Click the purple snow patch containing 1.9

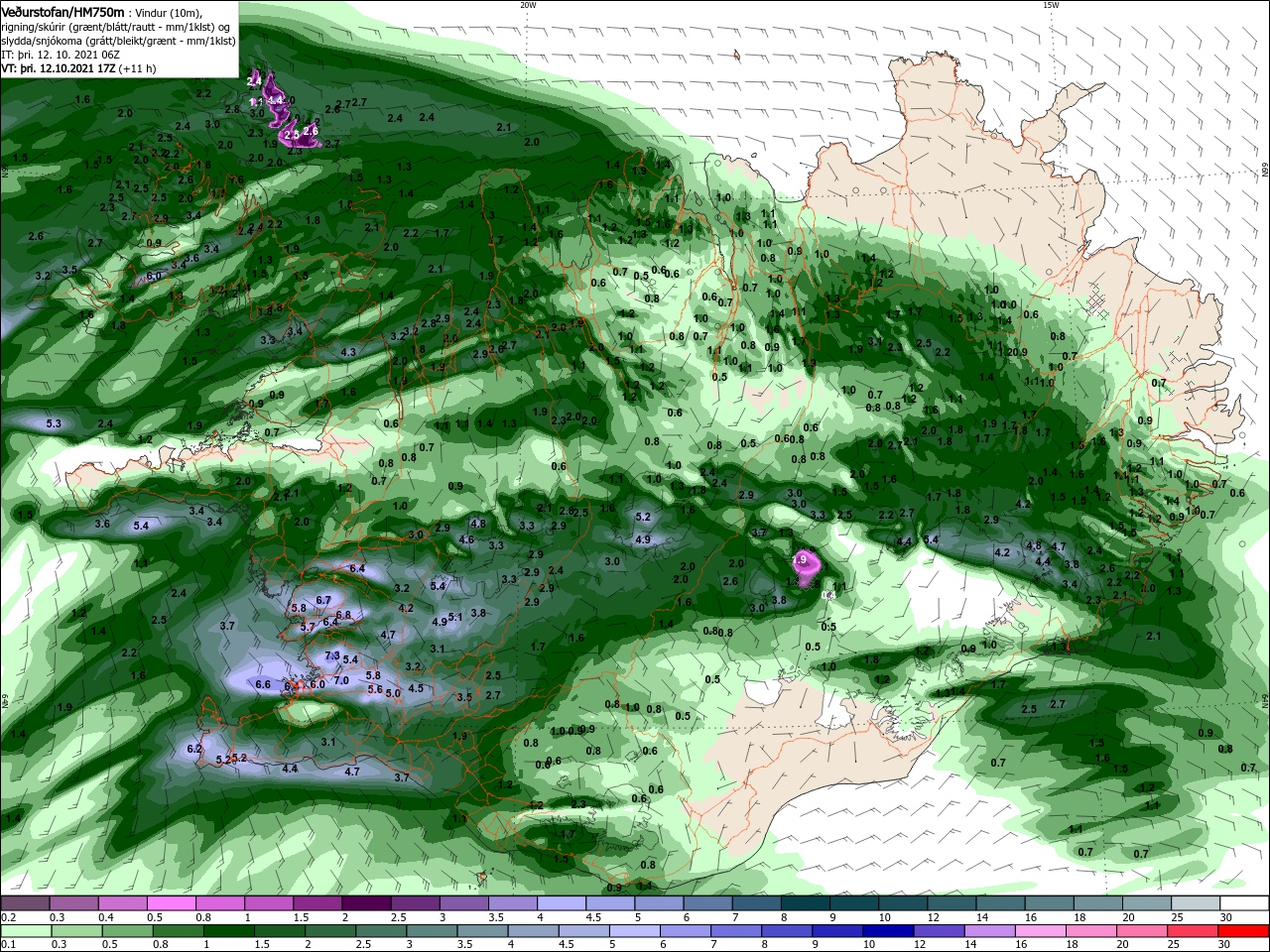(x=806, y=567)
